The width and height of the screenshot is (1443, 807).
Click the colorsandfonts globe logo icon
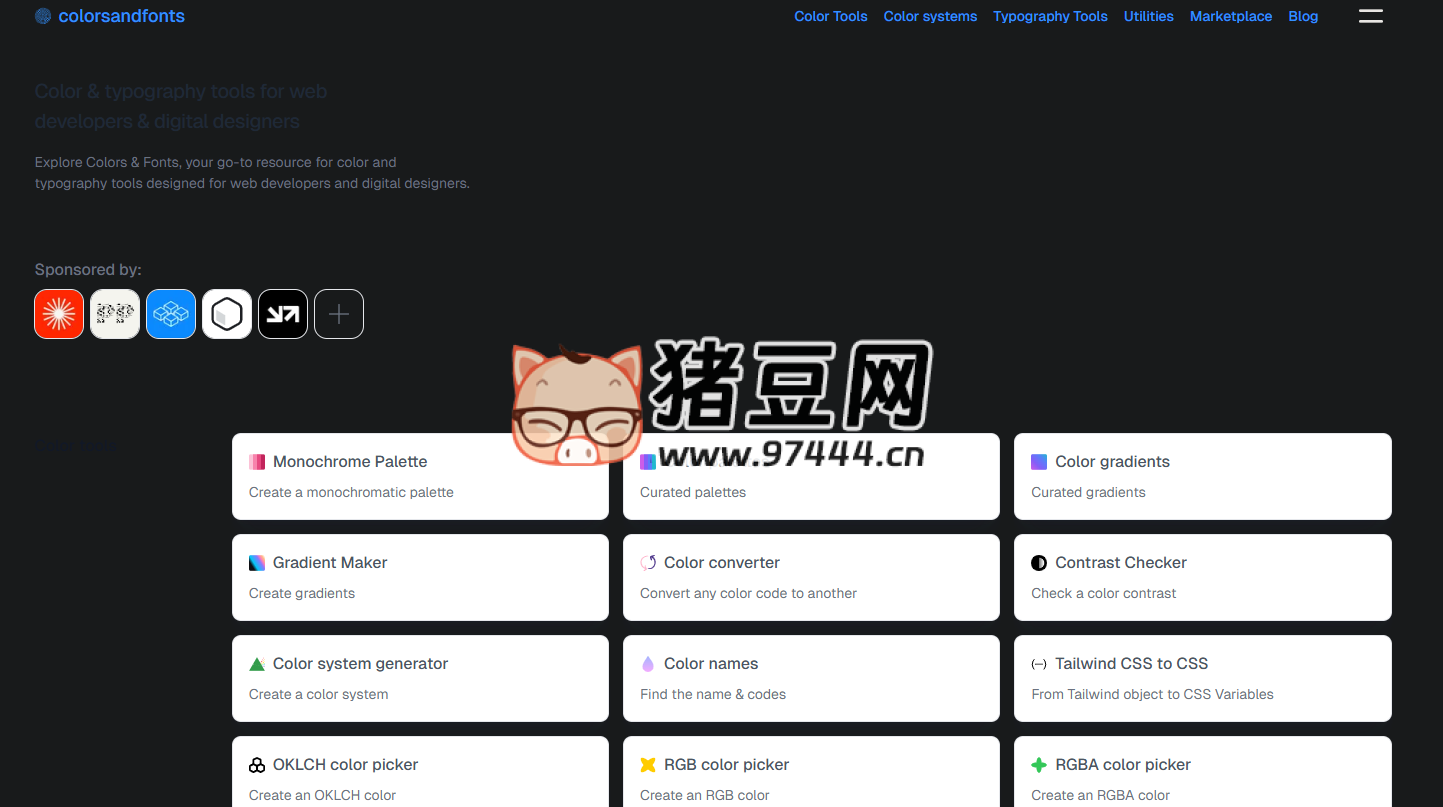[x=42, y=16]
